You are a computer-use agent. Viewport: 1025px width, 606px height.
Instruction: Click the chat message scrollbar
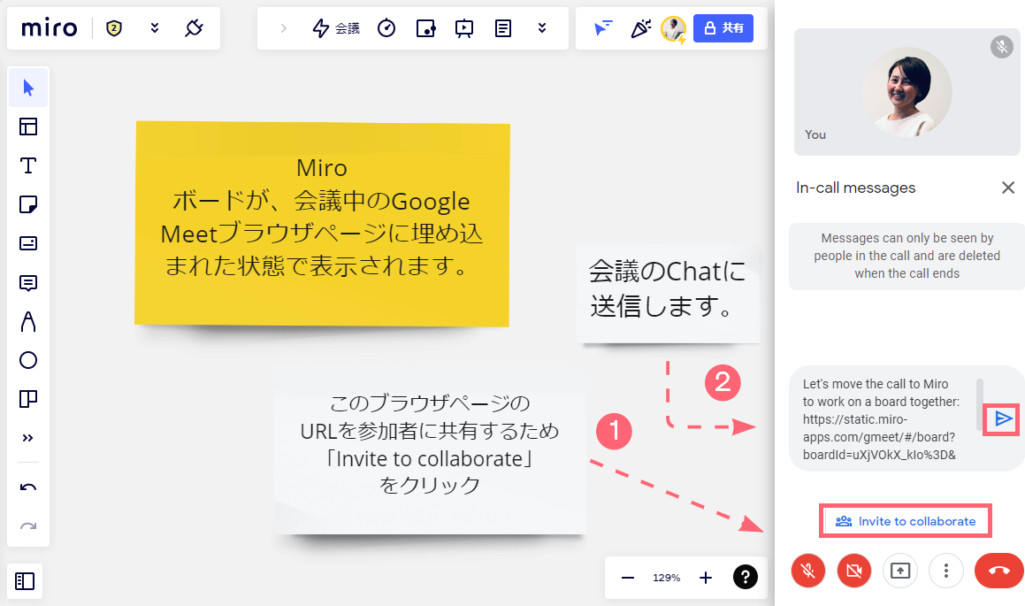(979, 403)
